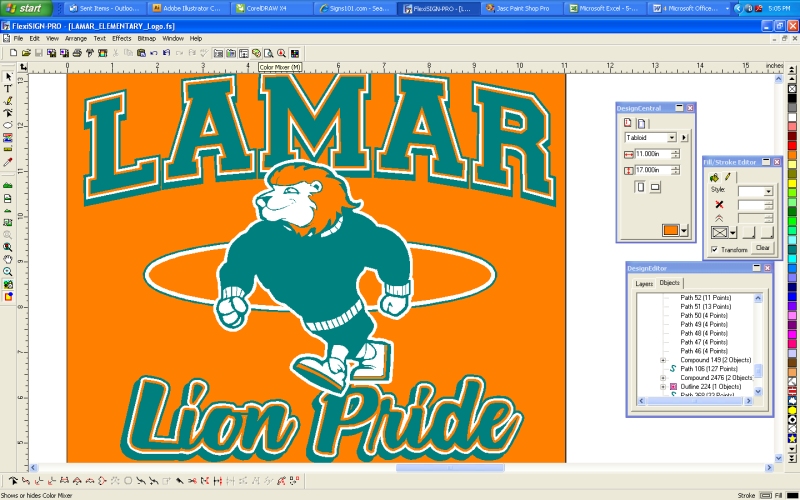
Task: Open the Fill tab in Fill/Stroke Editor
Action: pos(714,178)
